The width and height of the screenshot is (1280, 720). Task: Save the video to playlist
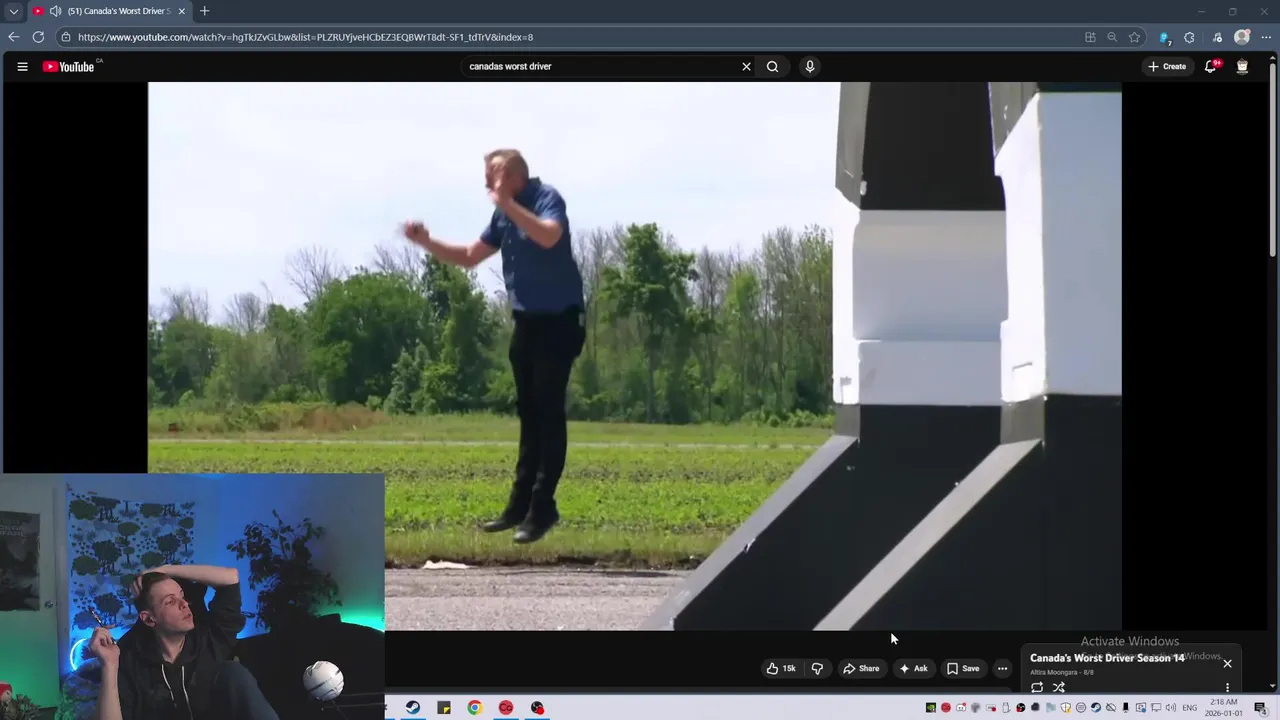click(x=963, y=669)
